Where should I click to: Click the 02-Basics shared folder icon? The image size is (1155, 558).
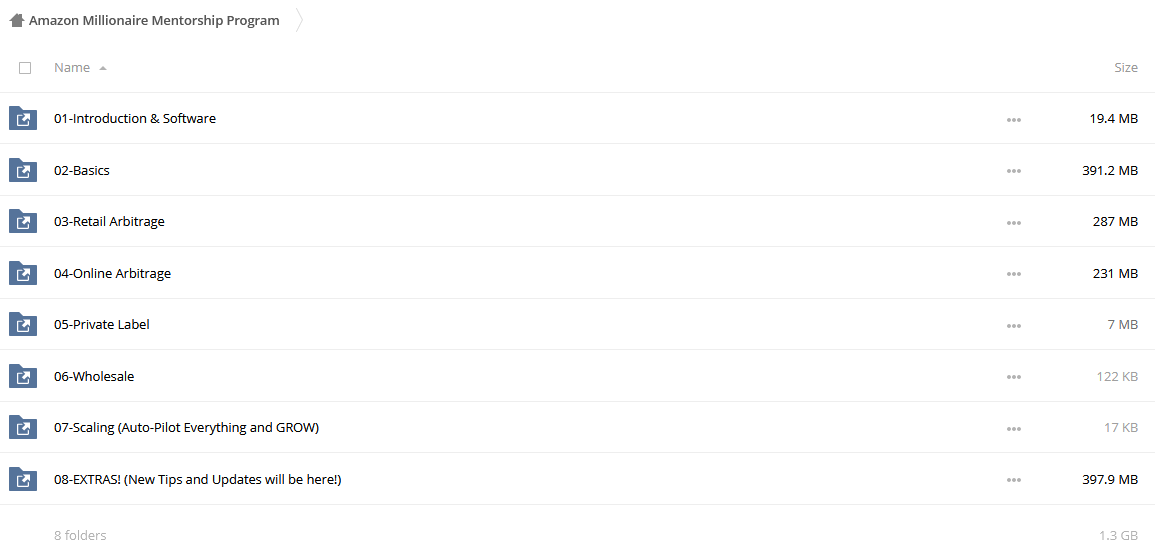pyautogui.click(x=23, y=170)
